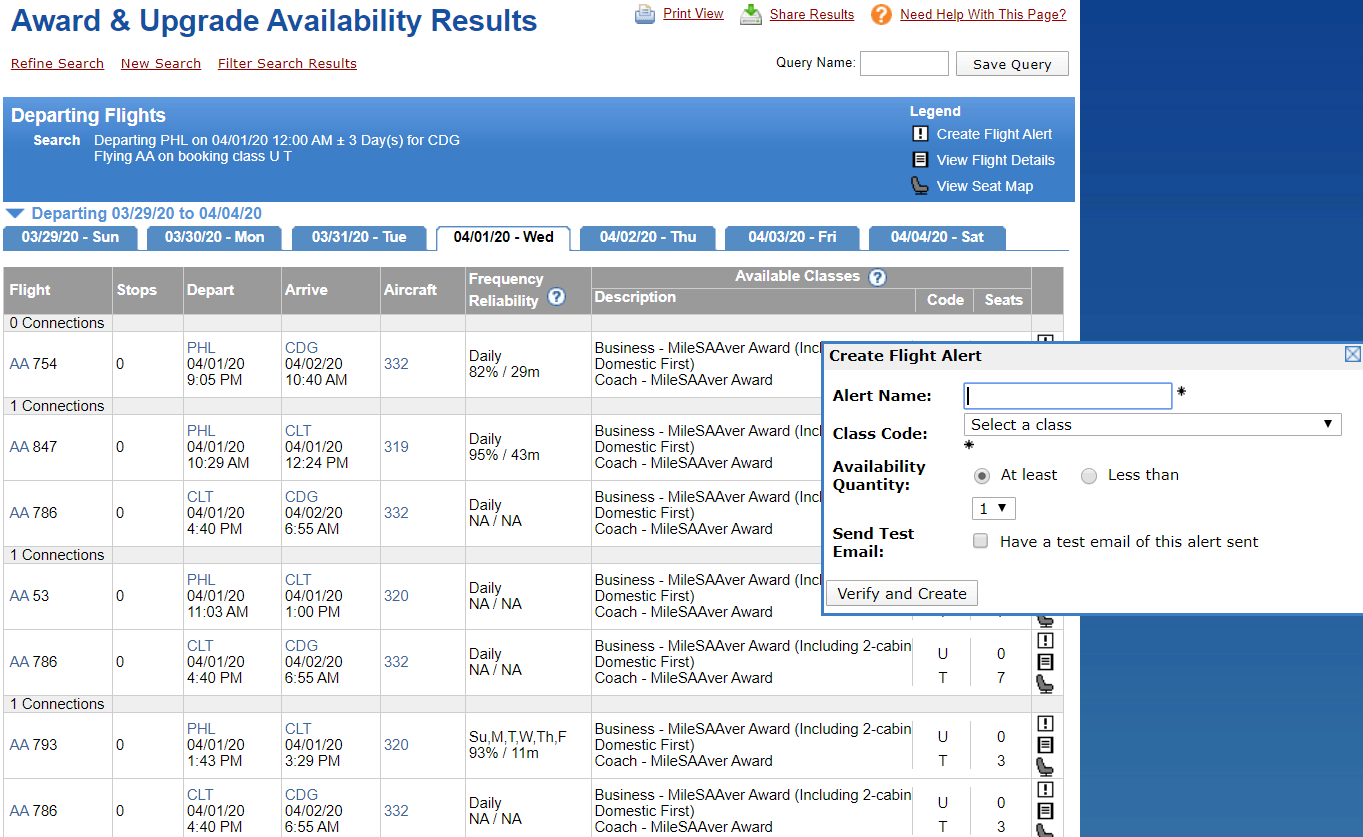The image size is (1363, 837).
Task: View seat map for AA 786 with 7 T seats
Action: coord(1045,684)
